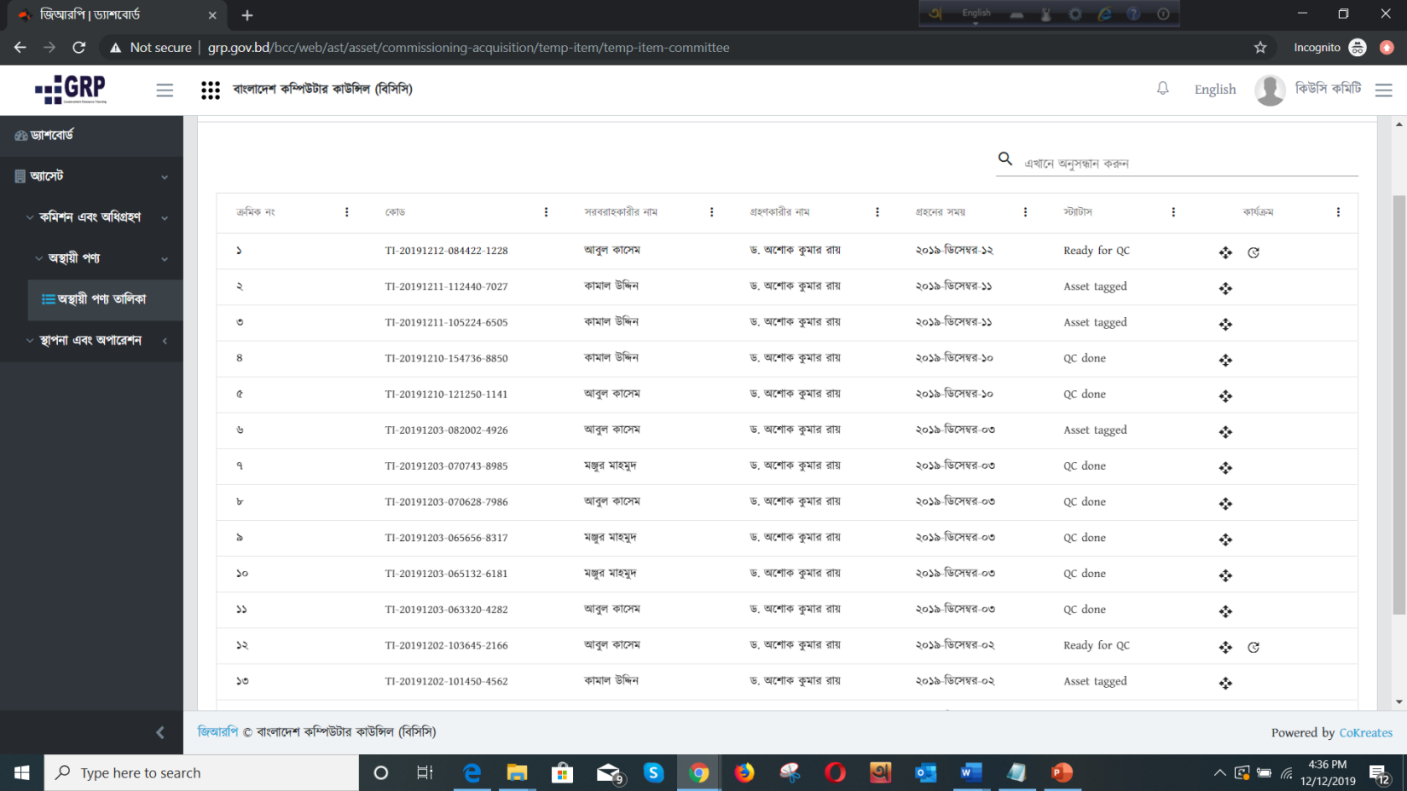Open column menu for গ্রহনের সময় header

tap(1025, 212)
